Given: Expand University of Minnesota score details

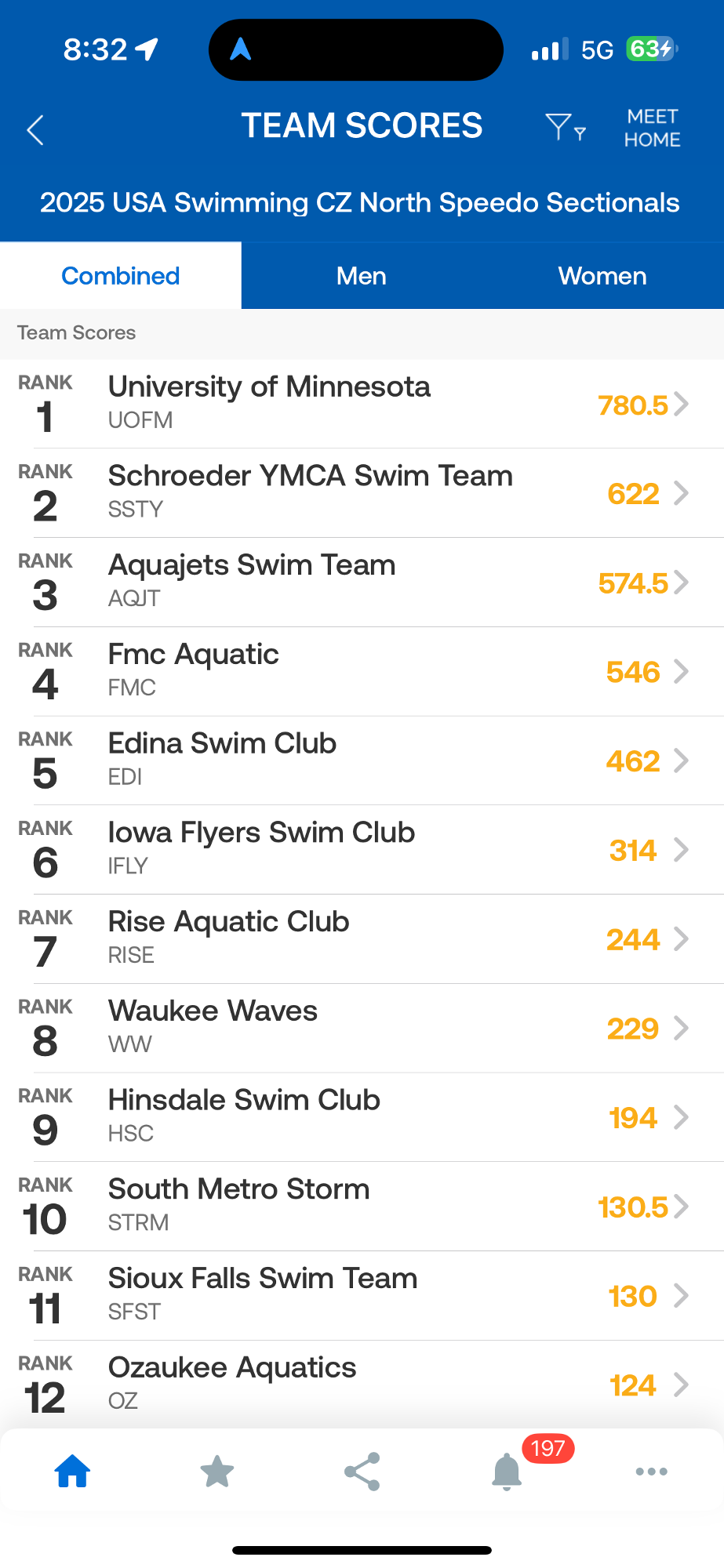Looking at the screenshot, I should [x=681, y=404].
